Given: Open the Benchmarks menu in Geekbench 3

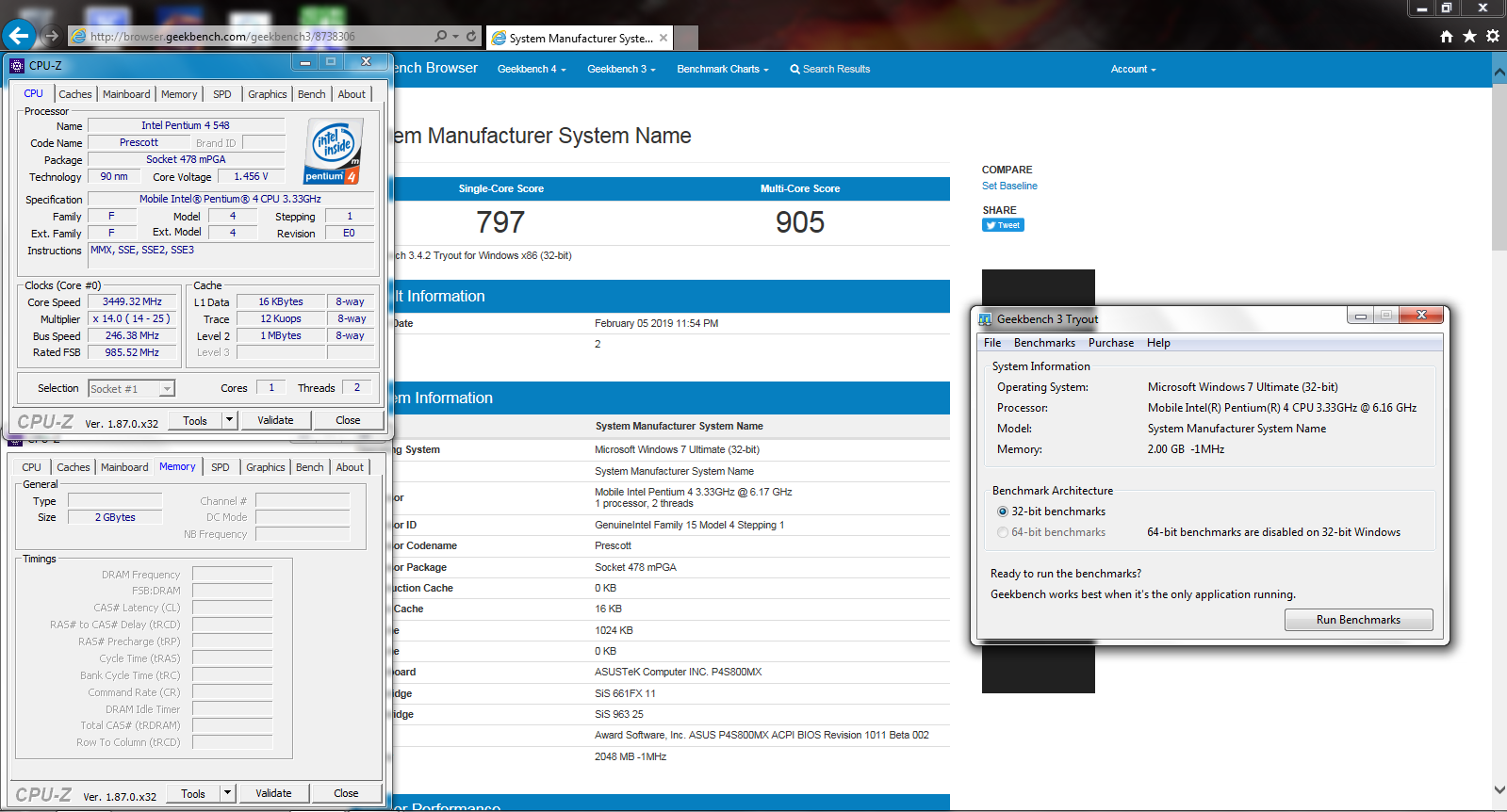Looking at the screenshot, I should pos(1044,343).
